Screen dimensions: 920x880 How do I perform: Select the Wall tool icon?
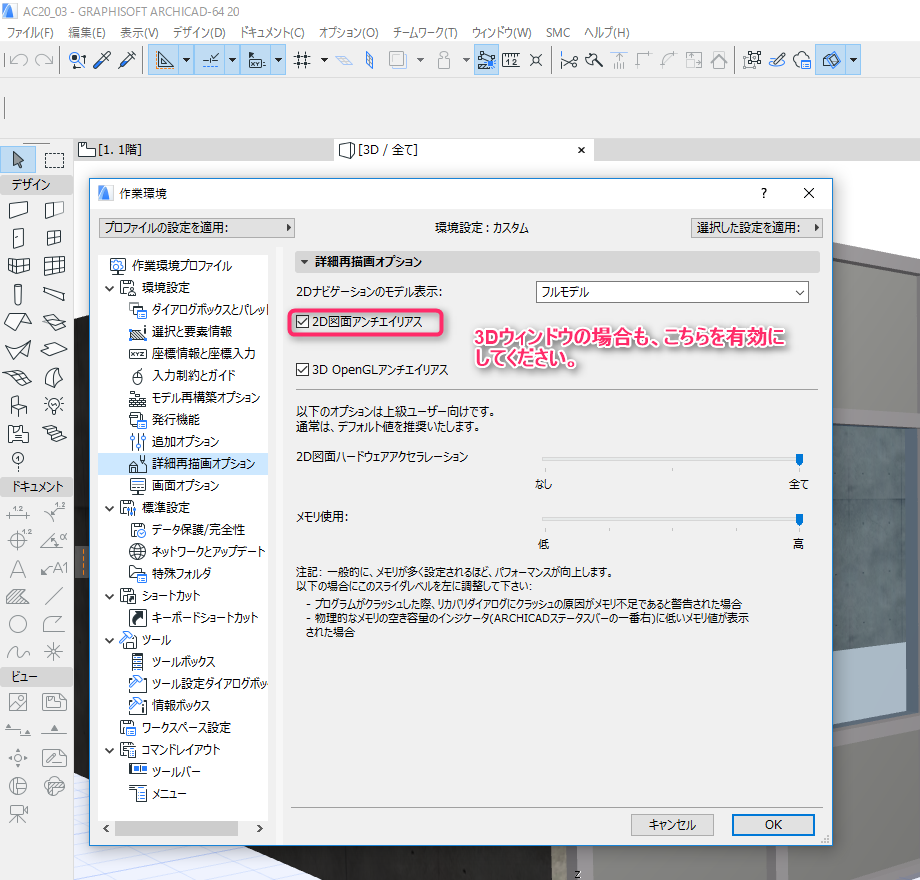(x=18, y=210)
